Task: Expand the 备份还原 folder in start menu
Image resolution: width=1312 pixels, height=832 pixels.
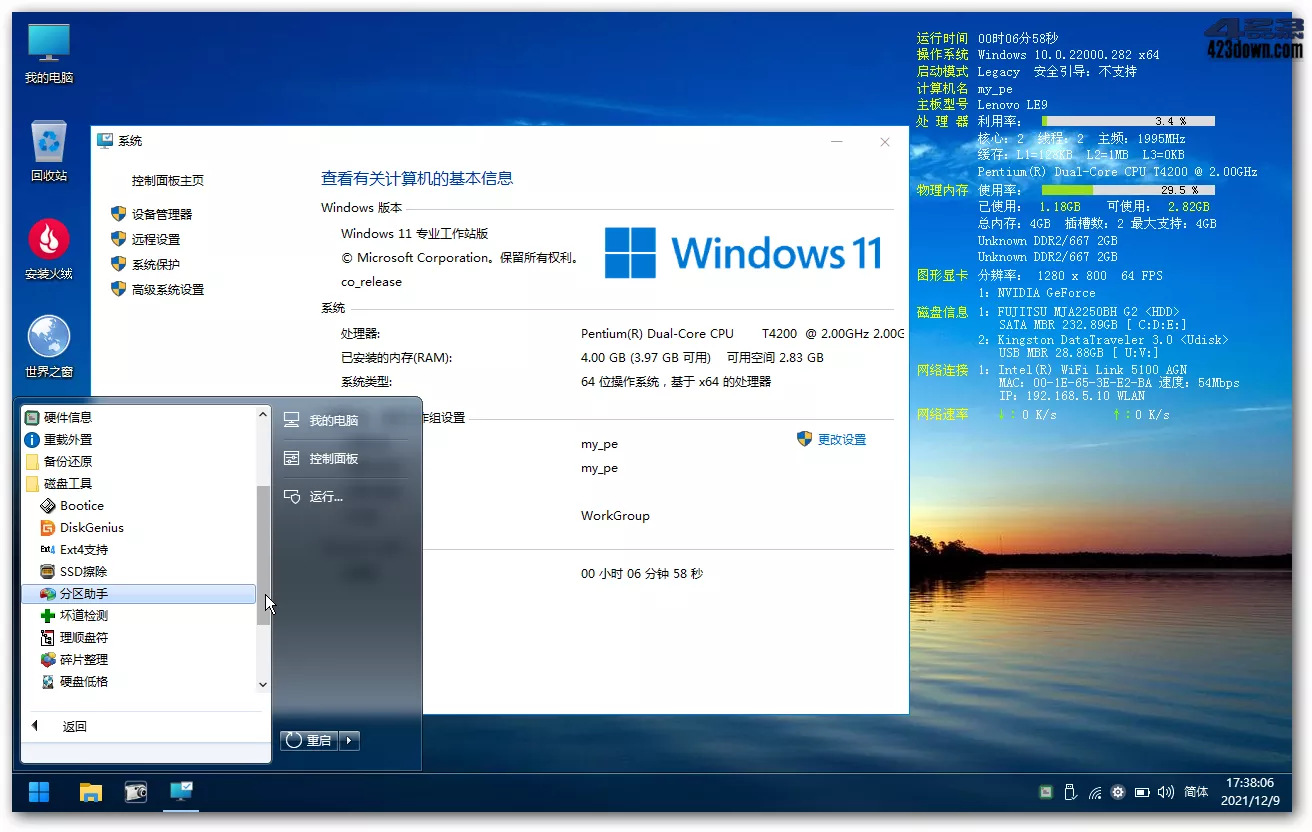Action: [x=139, y=461]
